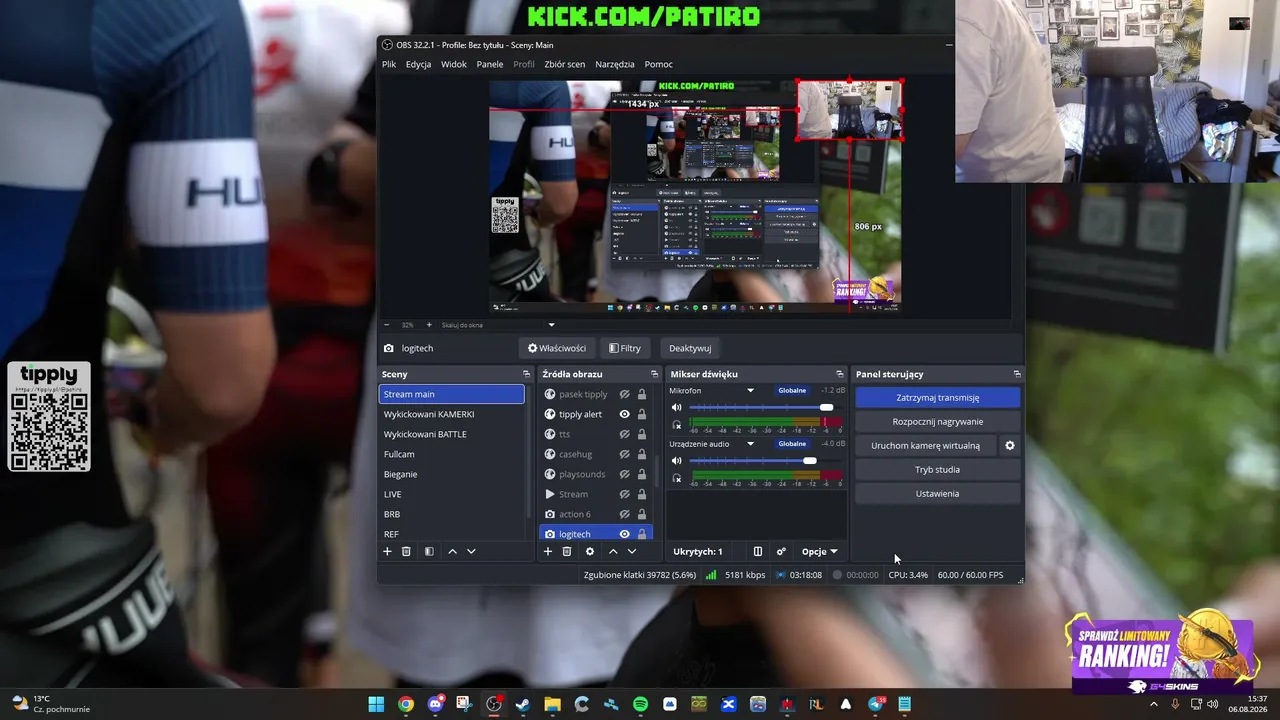Pop out the Sceny dock panel
Screen dimensions: 1280x720
point(526,374)
